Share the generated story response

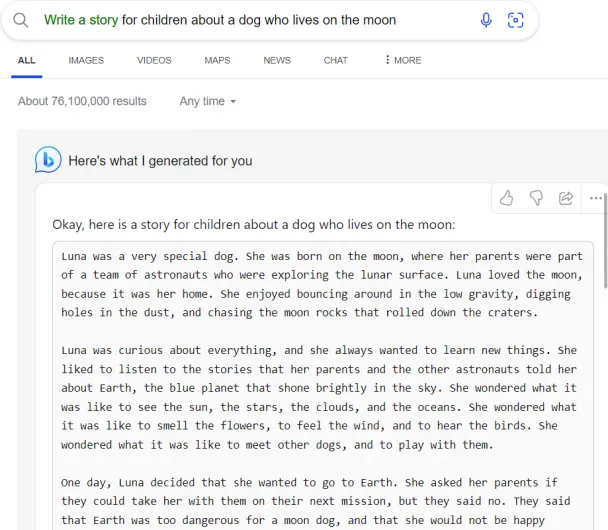(566, 198)
